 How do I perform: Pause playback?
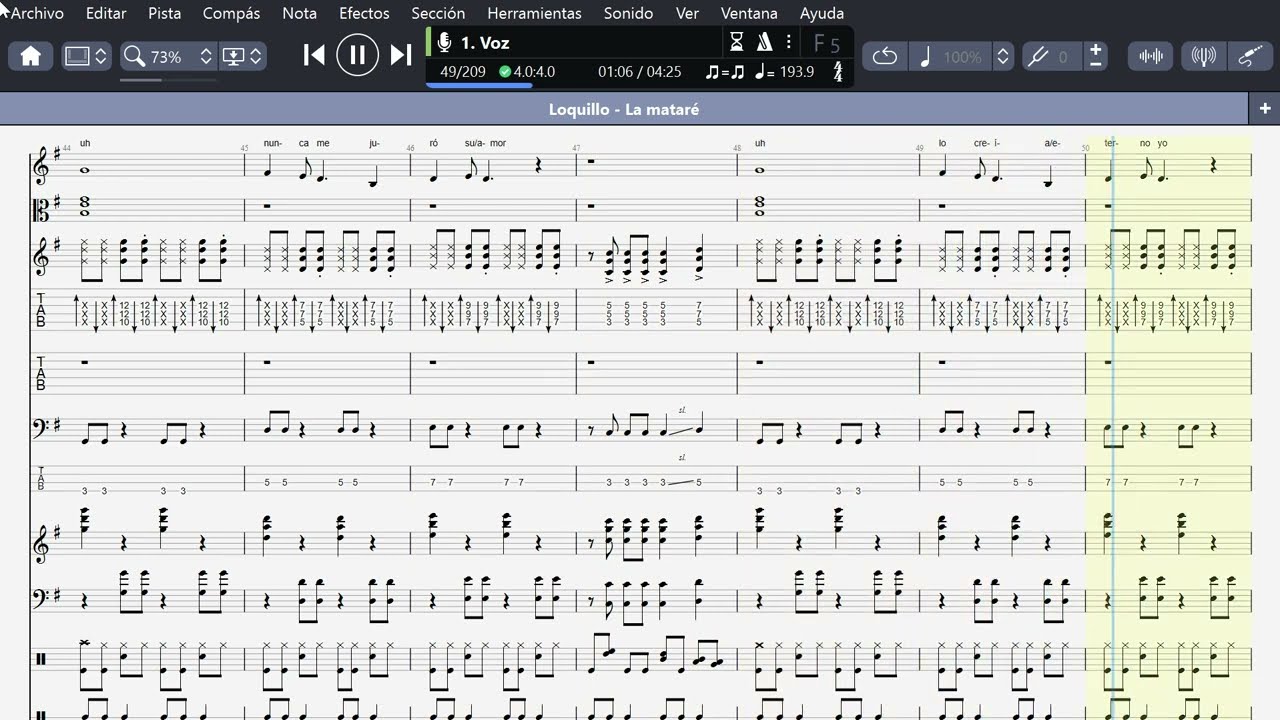[x=357, y=55]
